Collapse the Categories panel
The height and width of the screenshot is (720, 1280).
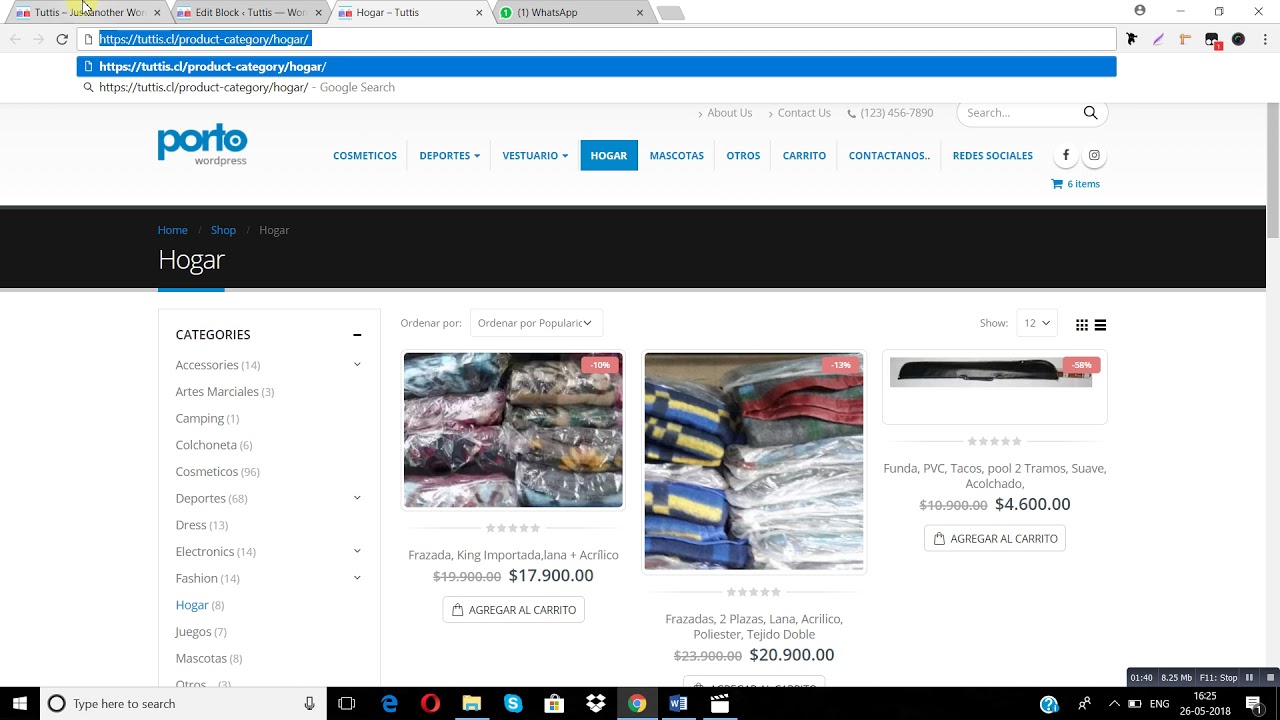pos(357,335)
